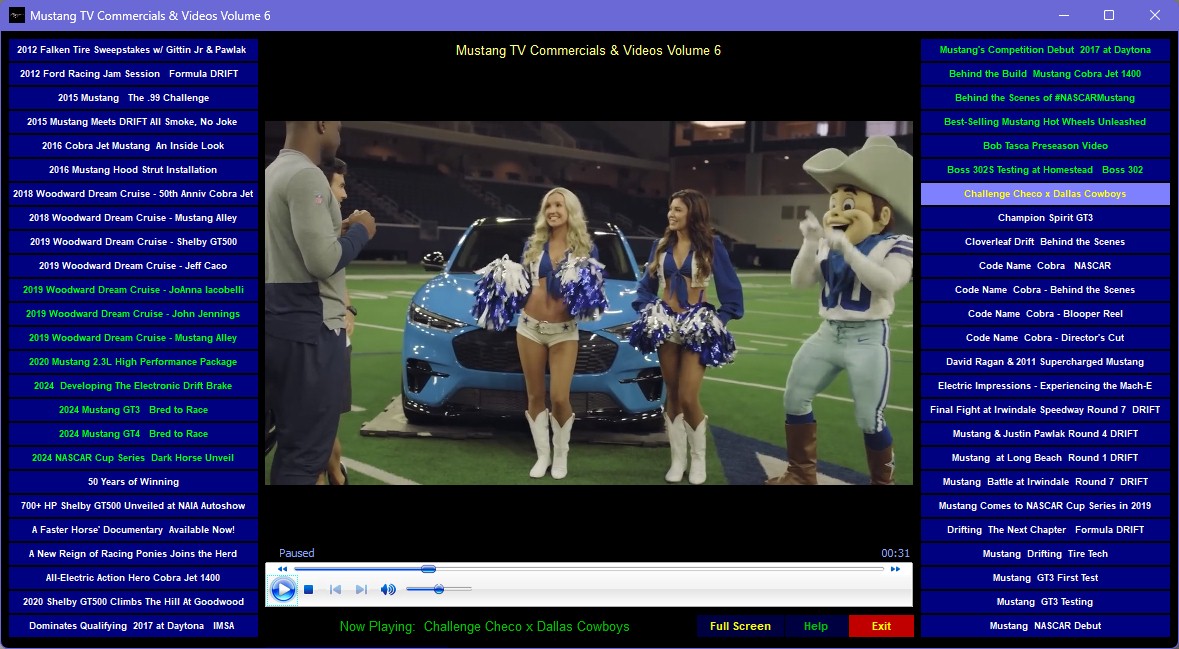Viewport: 1179px width, 649px height.
Task: Maximize the Mustang TV Commercials window
Action: 1108,15
